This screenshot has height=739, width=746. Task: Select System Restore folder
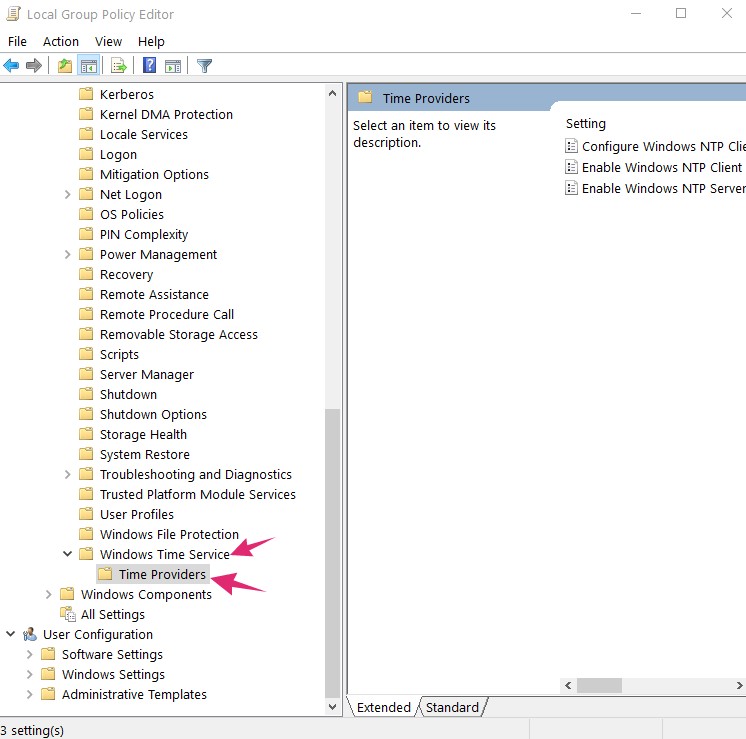[145, 454]
